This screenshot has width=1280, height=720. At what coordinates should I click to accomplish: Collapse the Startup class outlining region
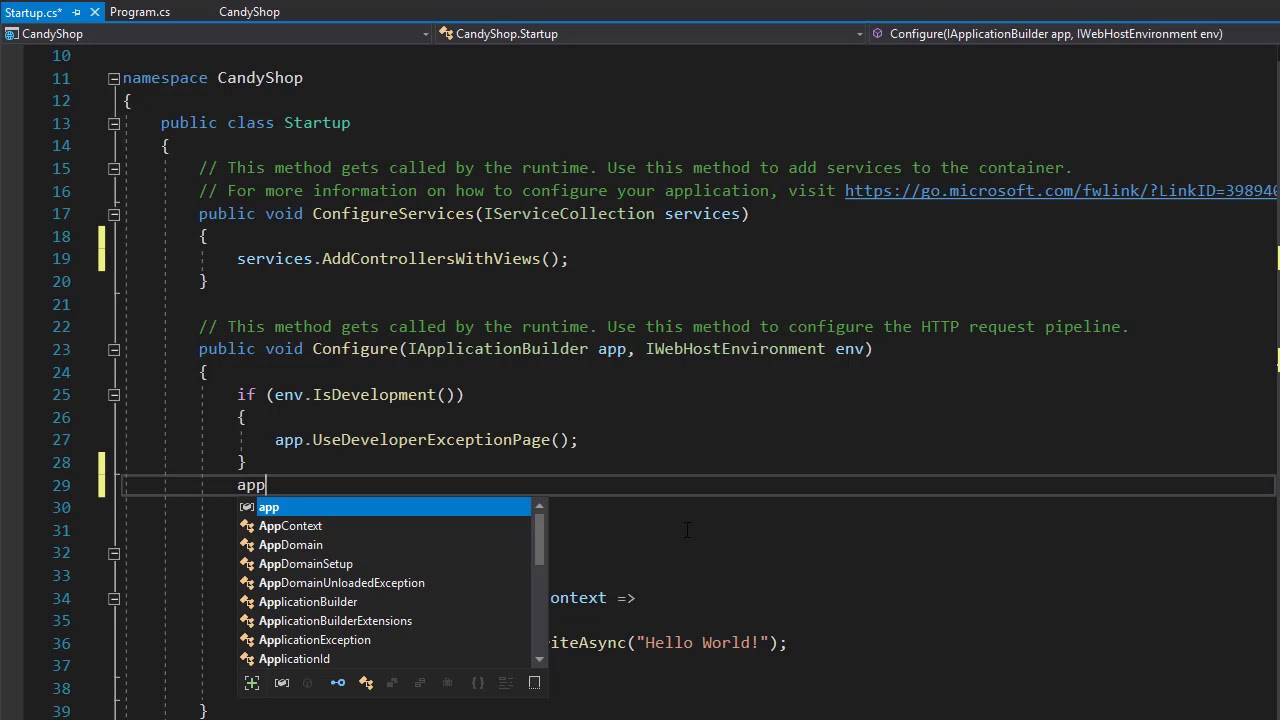114,123
